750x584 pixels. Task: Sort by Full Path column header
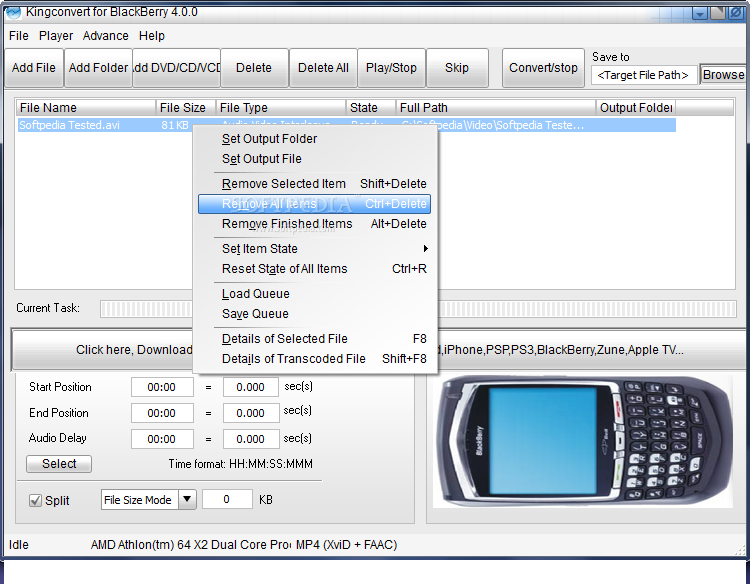[x=496, y=108]
